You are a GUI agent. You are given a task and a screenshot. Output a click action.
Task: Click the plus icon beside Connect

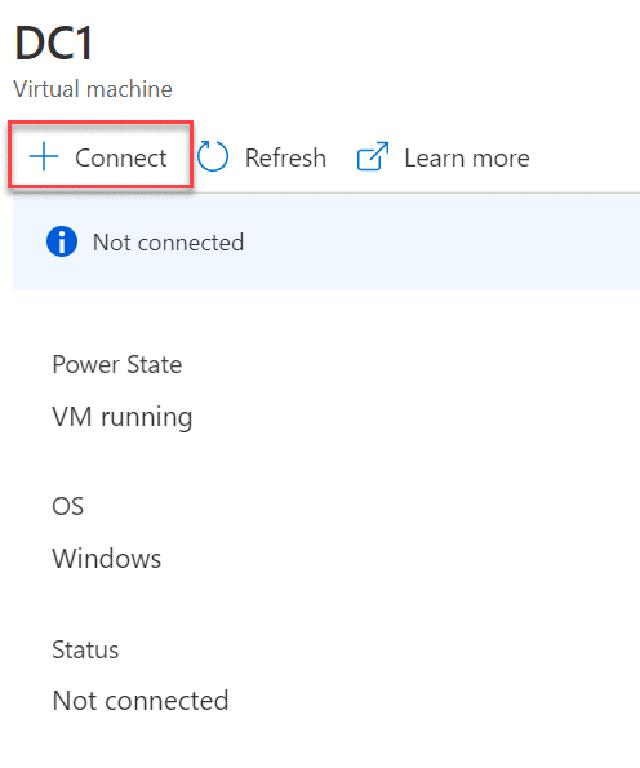(45, 157)
